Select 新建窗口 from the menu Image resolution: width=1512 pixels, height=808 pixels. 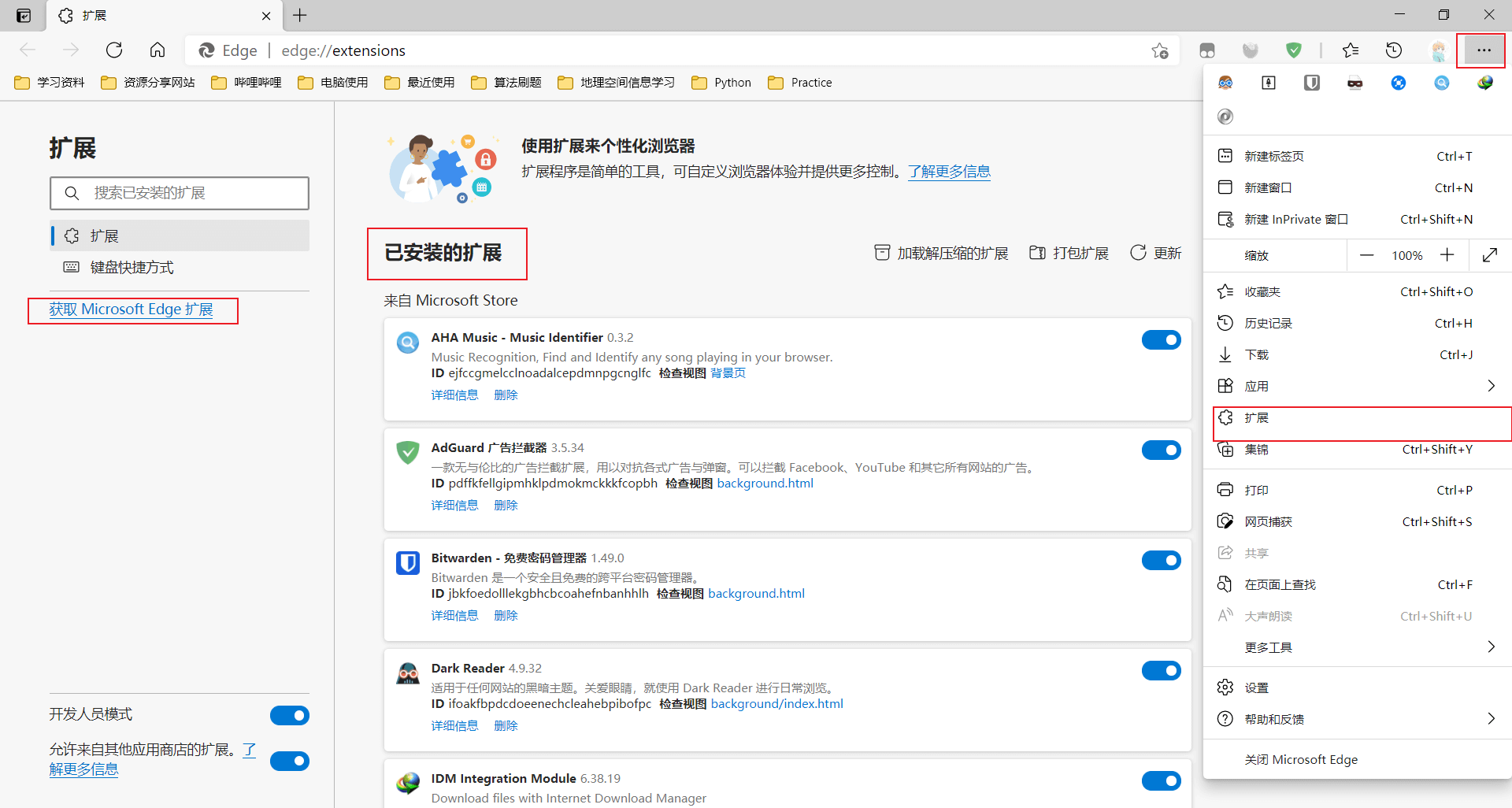click(x=1358, y=187)
